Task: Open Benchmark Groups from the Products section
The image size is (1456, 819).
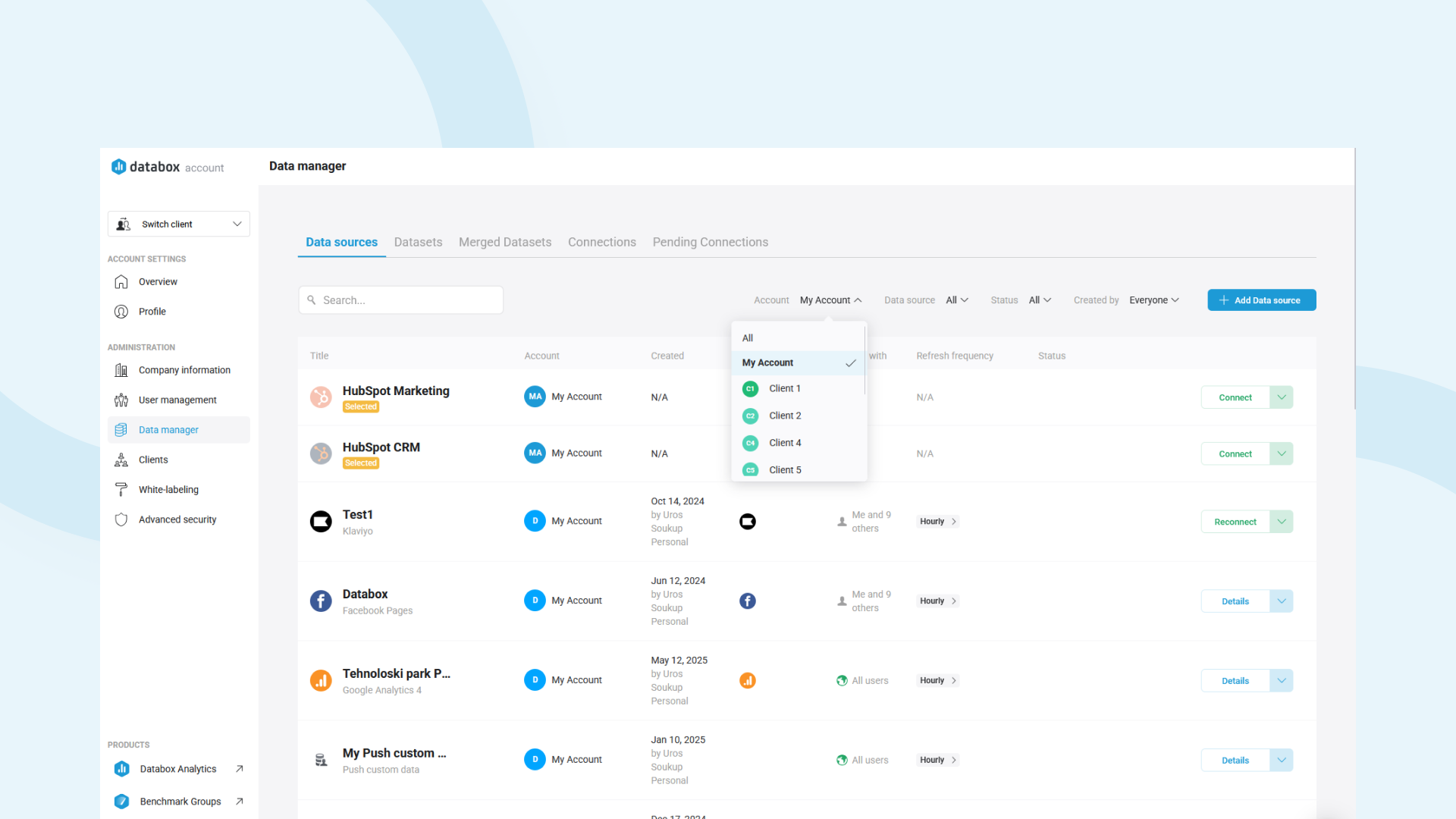Action: 180,801
